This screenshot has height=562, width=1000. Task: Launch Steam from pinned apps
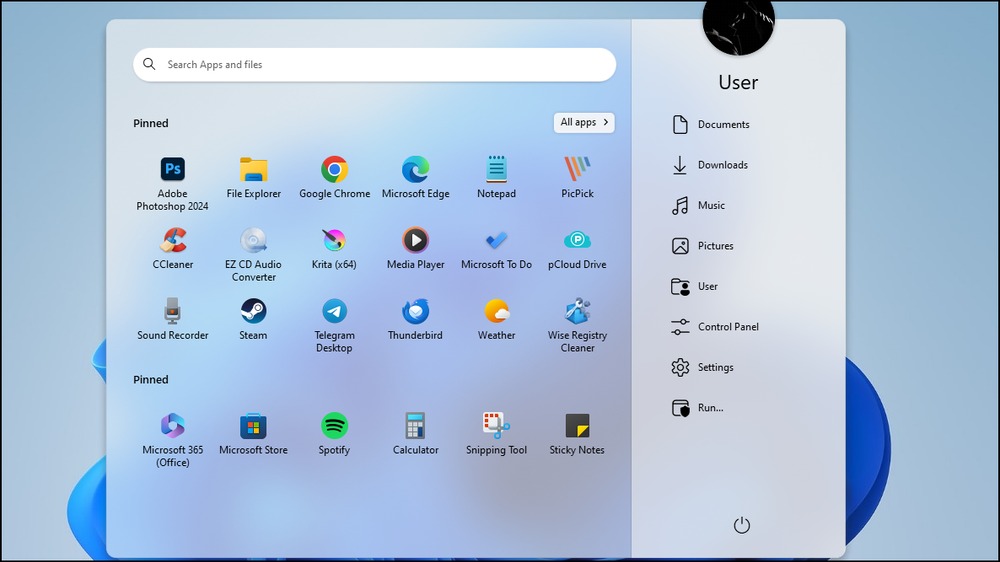(253, 320)
